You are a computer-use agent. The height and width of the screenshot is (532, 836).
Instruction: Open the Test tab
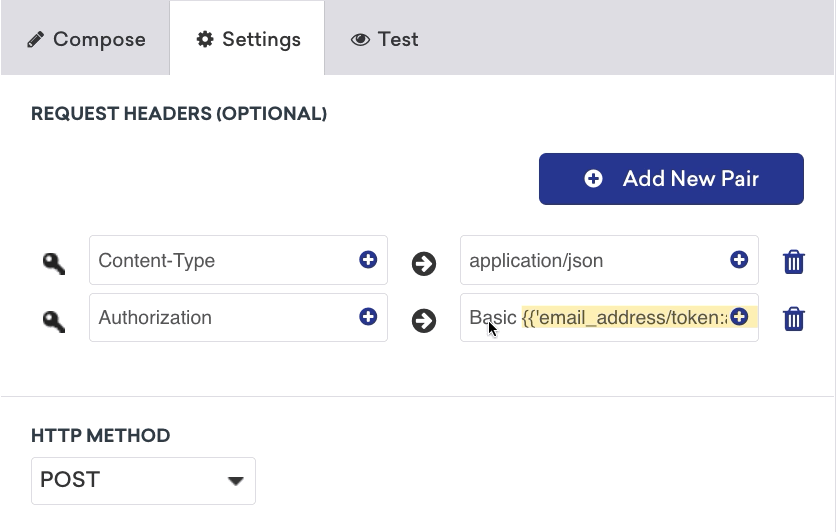[x=385, y=40]
